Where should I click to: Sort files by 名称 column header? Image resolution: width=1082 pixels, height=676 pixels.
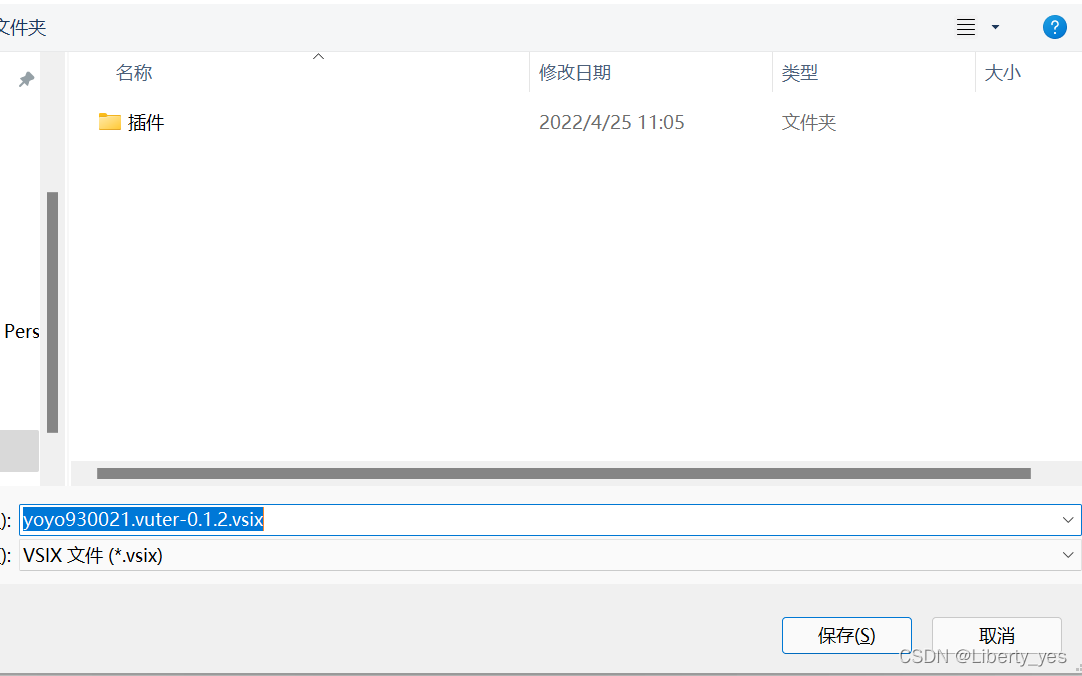[x=134, y=72]
